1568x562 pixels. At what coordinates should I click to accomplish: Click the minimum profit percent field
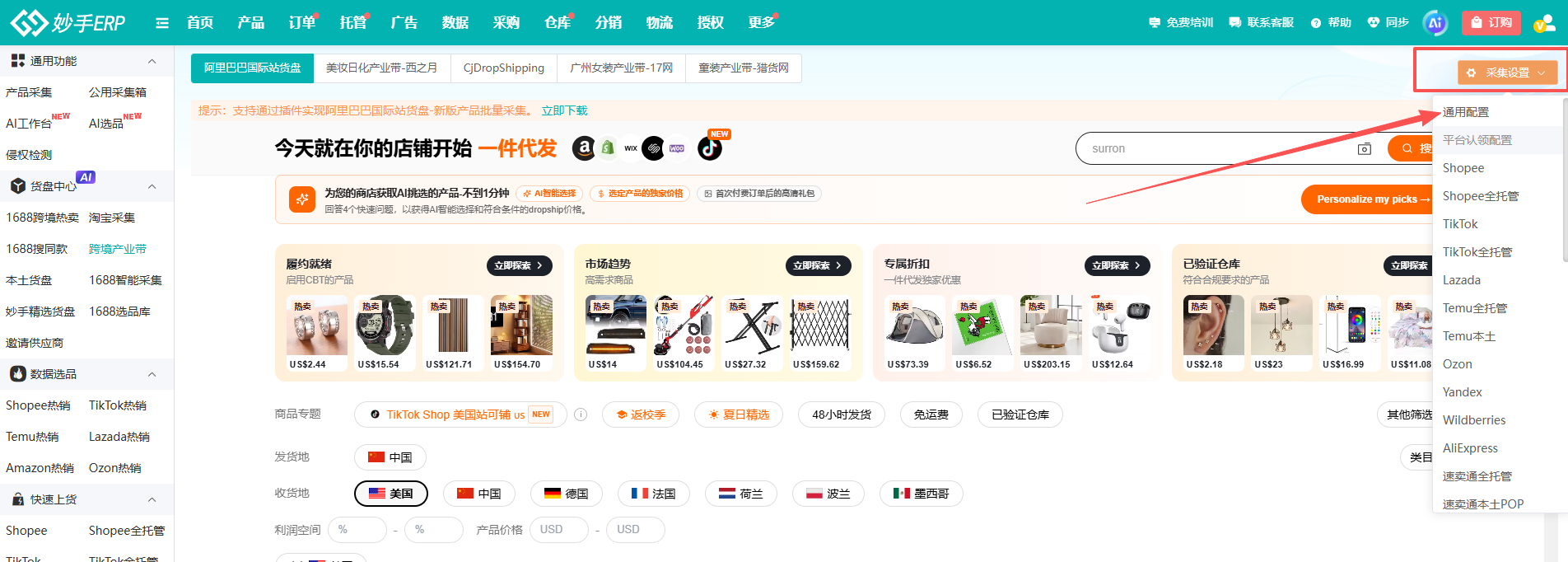[357, 529]
